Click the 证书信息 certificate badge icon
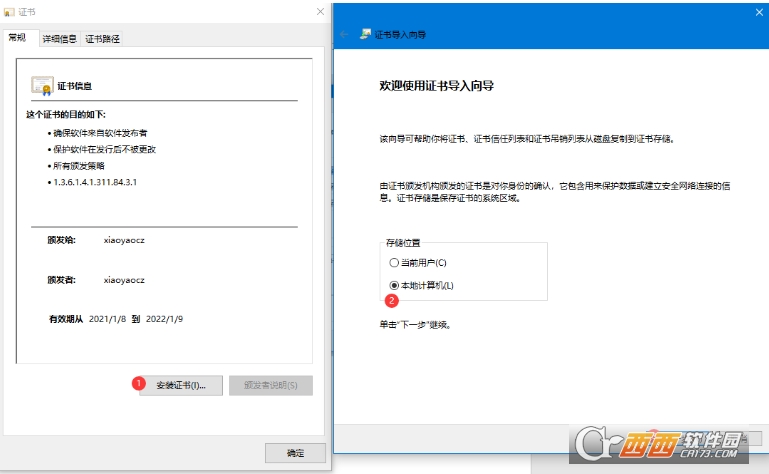769x474 pixels. 42,85
